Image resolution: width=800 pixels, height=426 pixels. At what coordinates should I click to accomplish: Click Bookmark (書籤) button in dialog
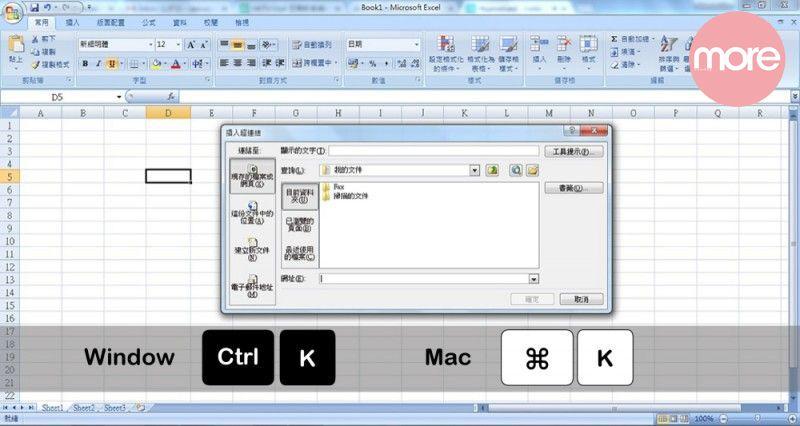point(574,188)
